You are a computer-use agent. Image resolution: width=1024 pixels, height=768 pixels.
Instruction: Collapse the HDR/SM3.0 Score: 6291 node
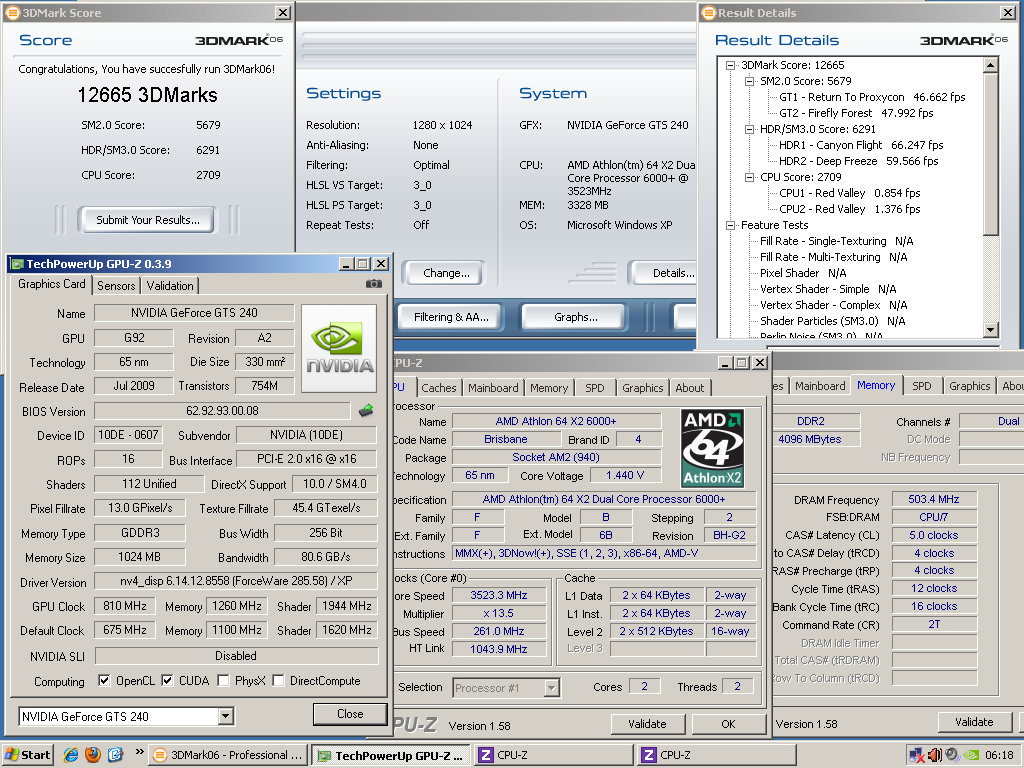[x=750, y=129]
